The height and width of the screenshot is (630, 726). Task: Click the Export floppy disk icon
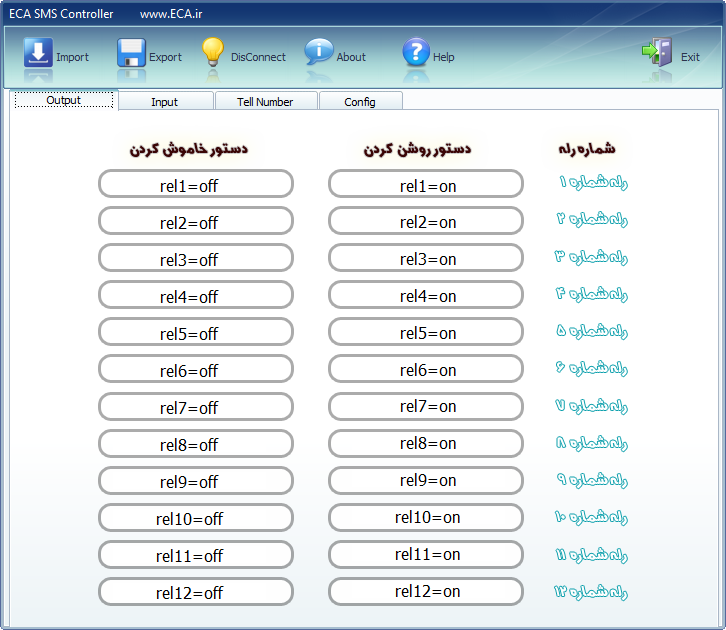pyautogui.click(x=131, y=53)
